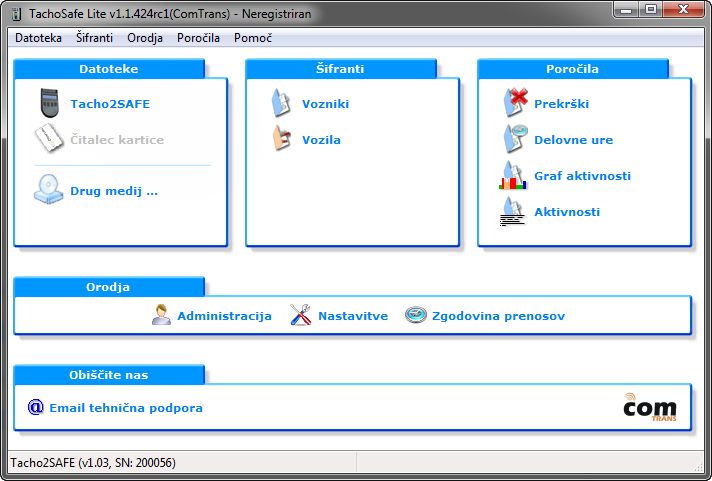Open the Poročila menu
The image size is (712, 481).
(x=198, y=38)
